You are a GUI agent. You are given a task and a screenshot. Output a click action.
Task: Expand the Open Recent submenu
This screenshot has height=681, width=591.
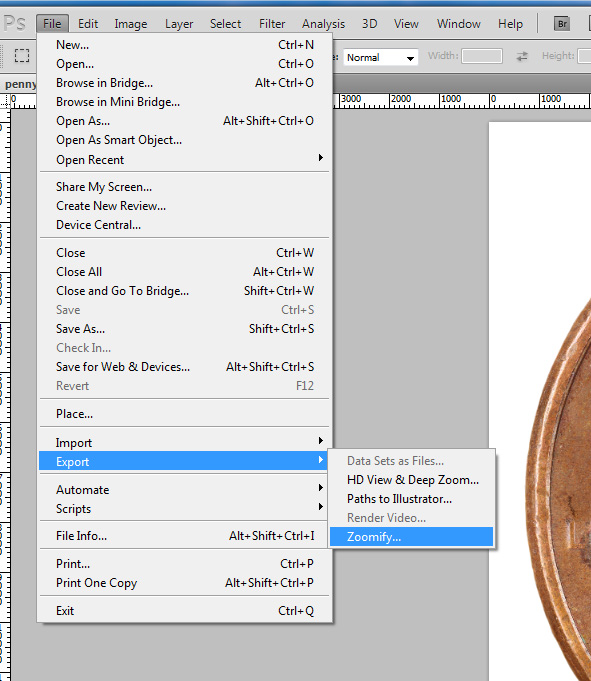185,159
